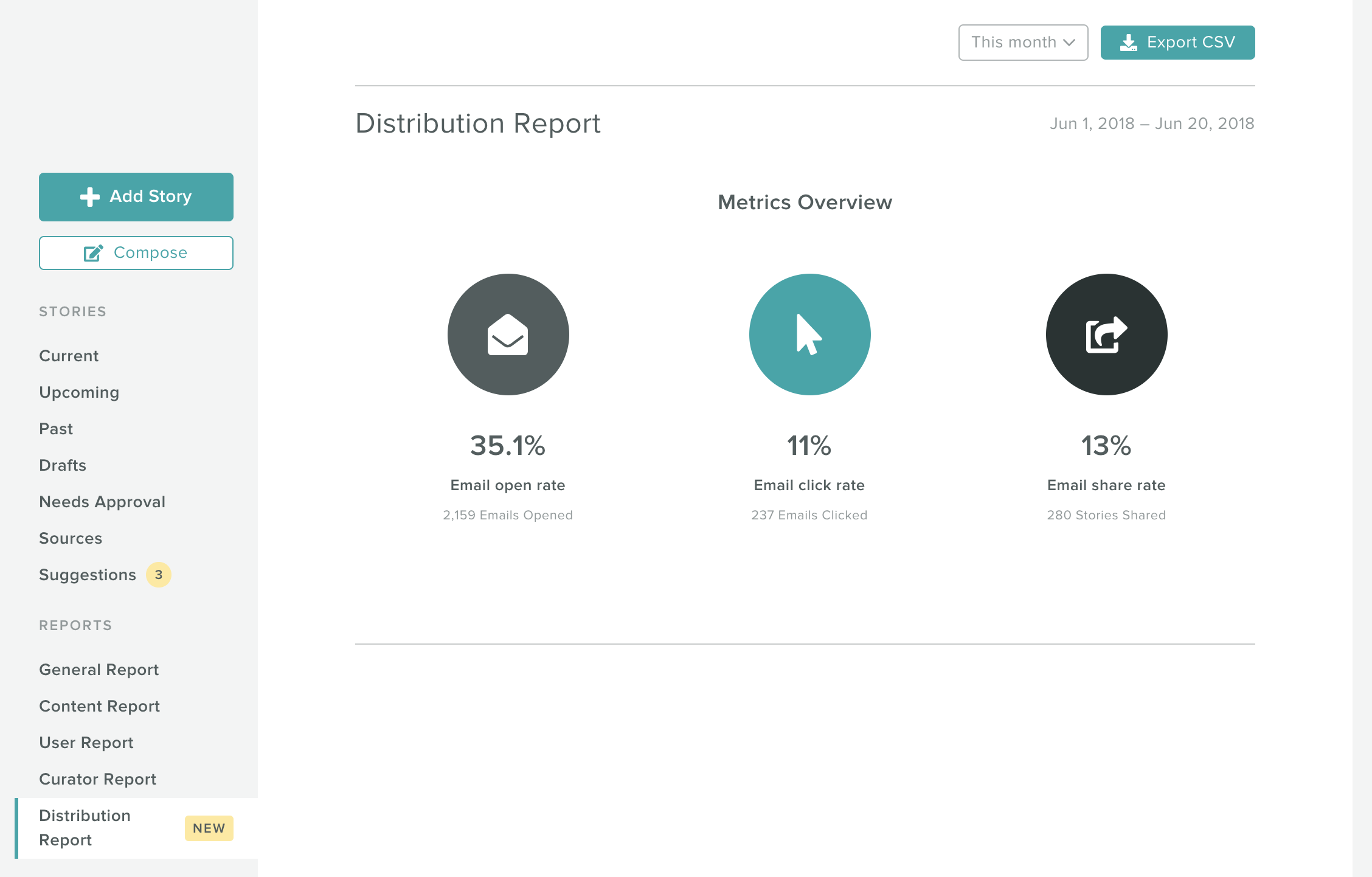The width and height of the screenshot is (1372, 877).
Task: Go to Current stories
Action: coord(69,356)
